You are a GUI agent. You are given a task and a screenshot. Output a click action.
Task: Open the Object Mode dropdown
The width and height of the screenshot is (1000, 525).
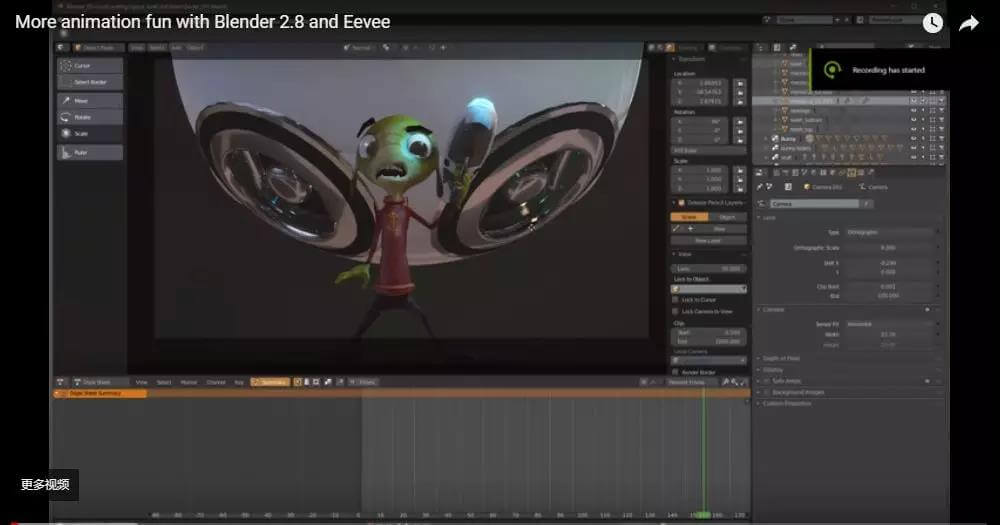98,47
